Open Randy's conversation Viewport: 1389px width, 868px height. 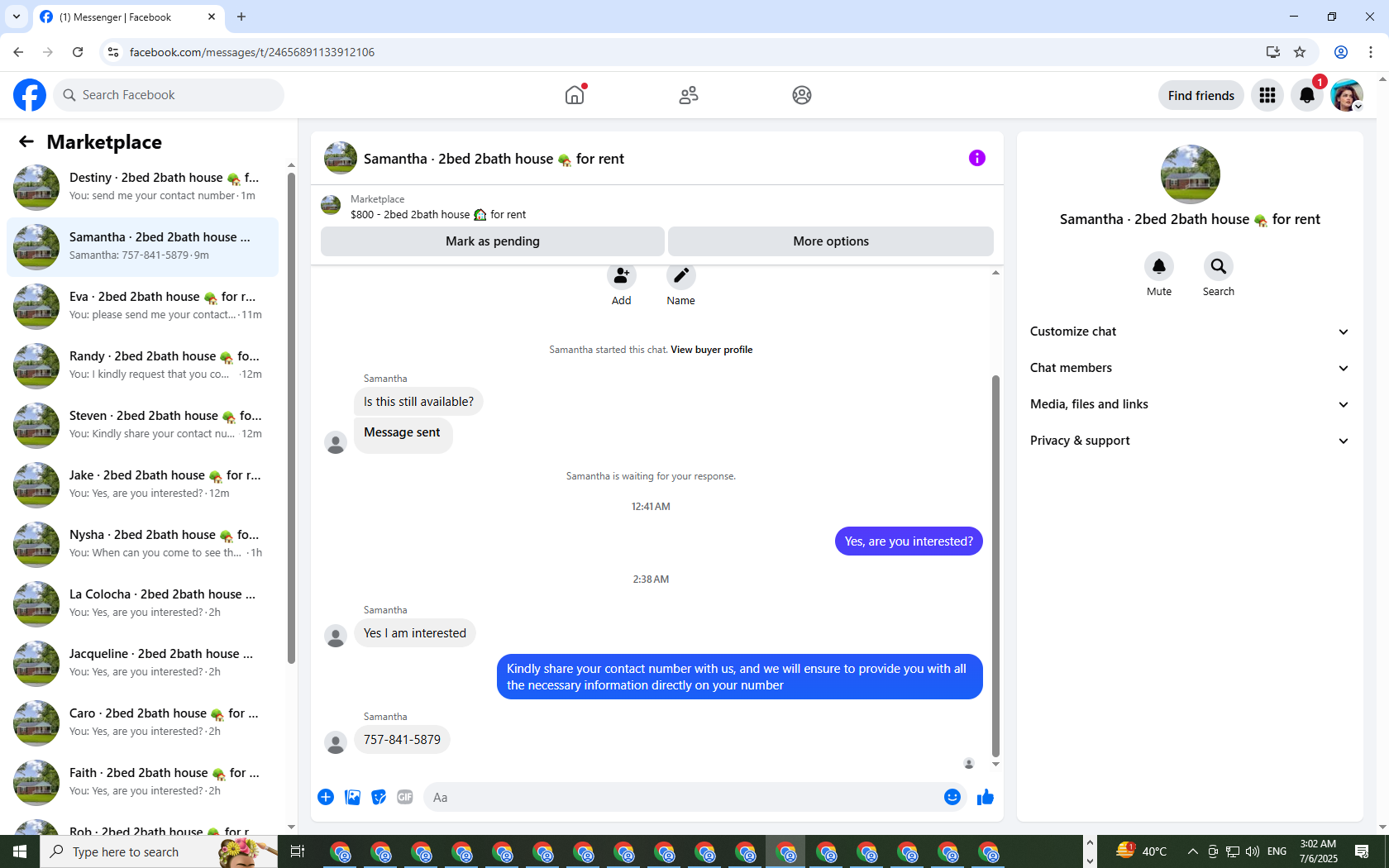click(x=142, y=366)
